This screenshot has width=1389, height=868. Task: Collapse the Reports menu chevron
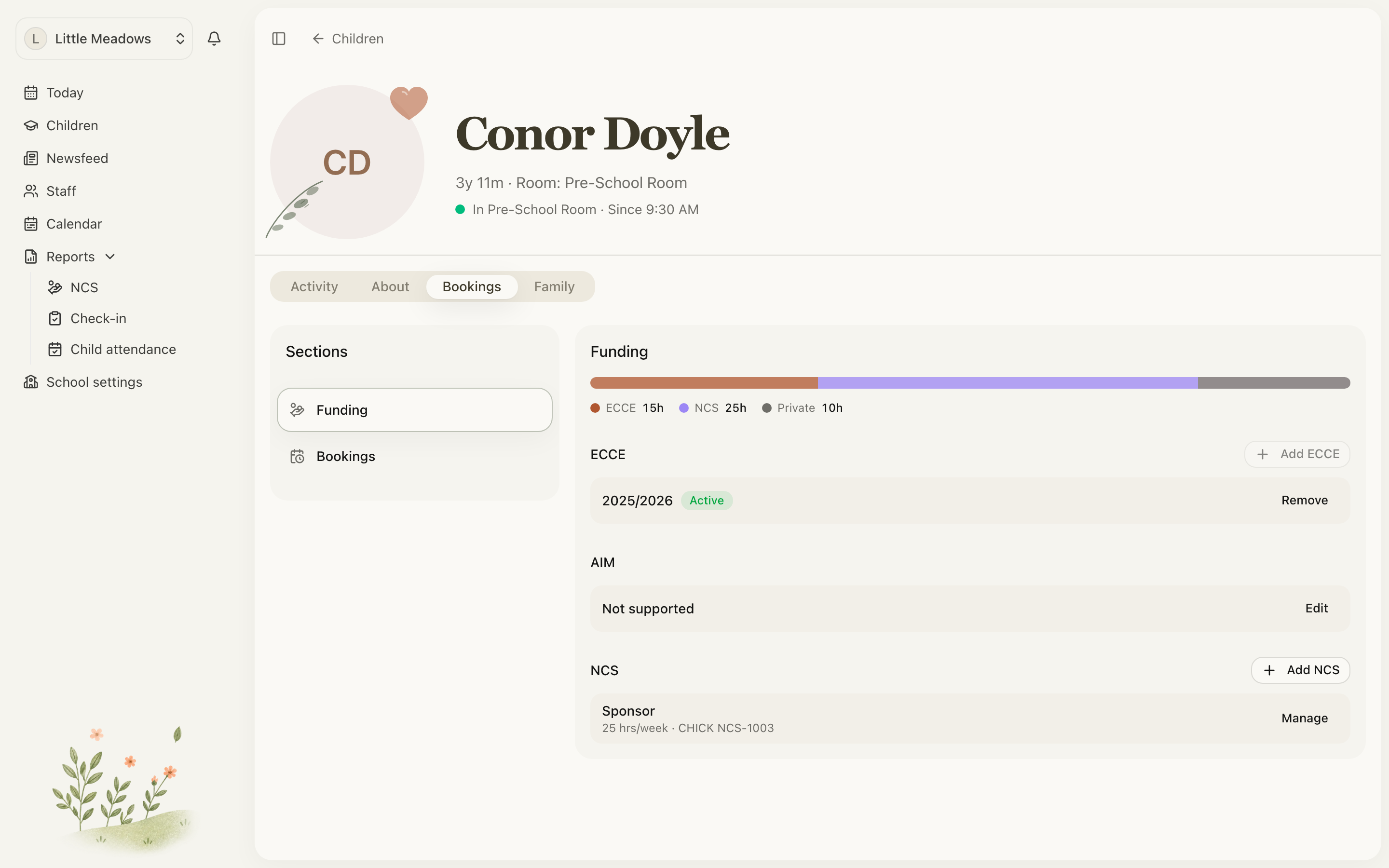click(x=110, y=256)
